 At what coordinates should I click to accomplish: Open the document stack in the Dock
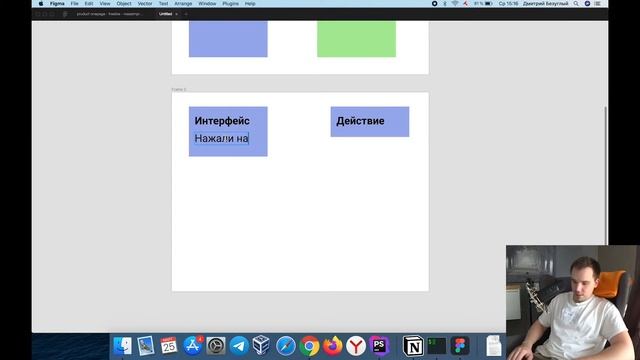pos(494,346)
